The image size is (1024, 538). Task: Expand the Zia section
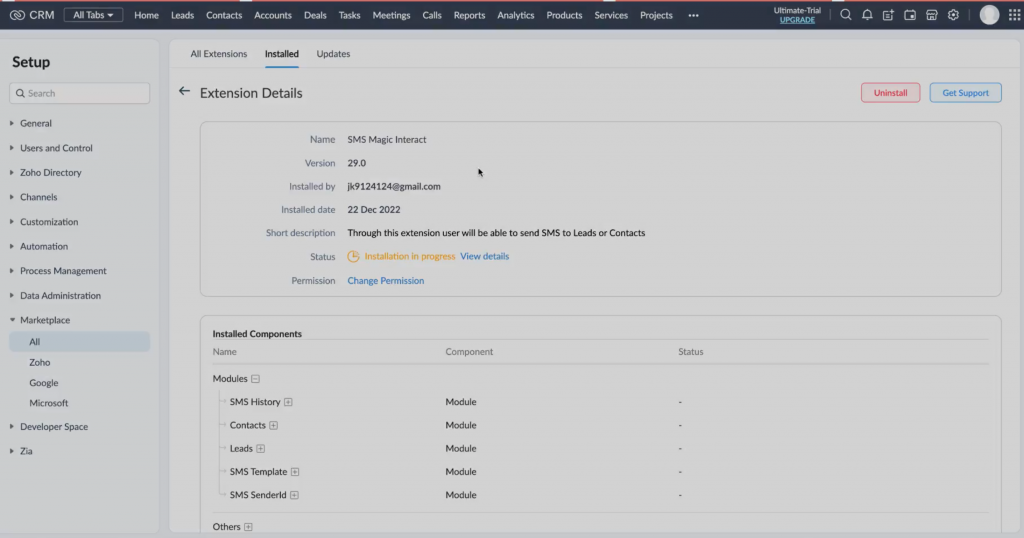pyautogui.click(x=12, y=451)
